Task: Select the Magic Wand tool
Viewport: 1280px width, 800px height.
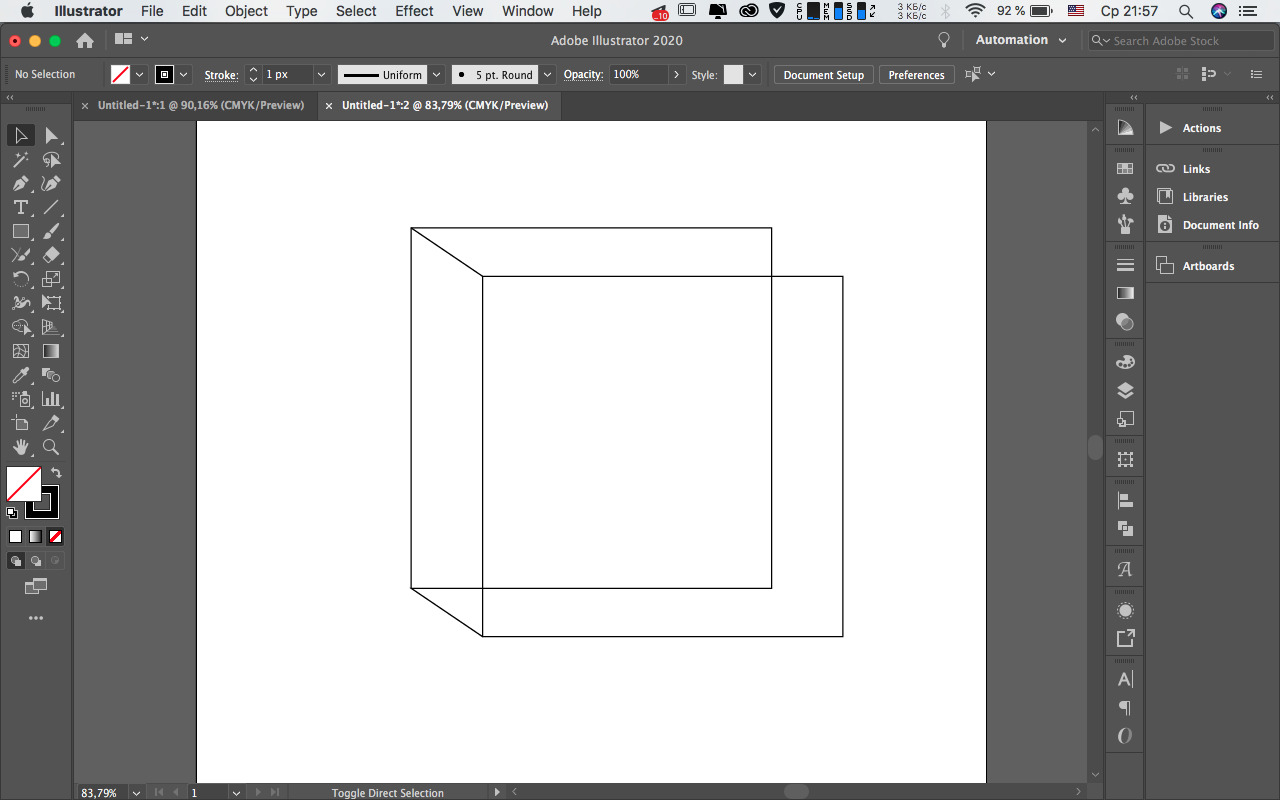Action: 21,159
